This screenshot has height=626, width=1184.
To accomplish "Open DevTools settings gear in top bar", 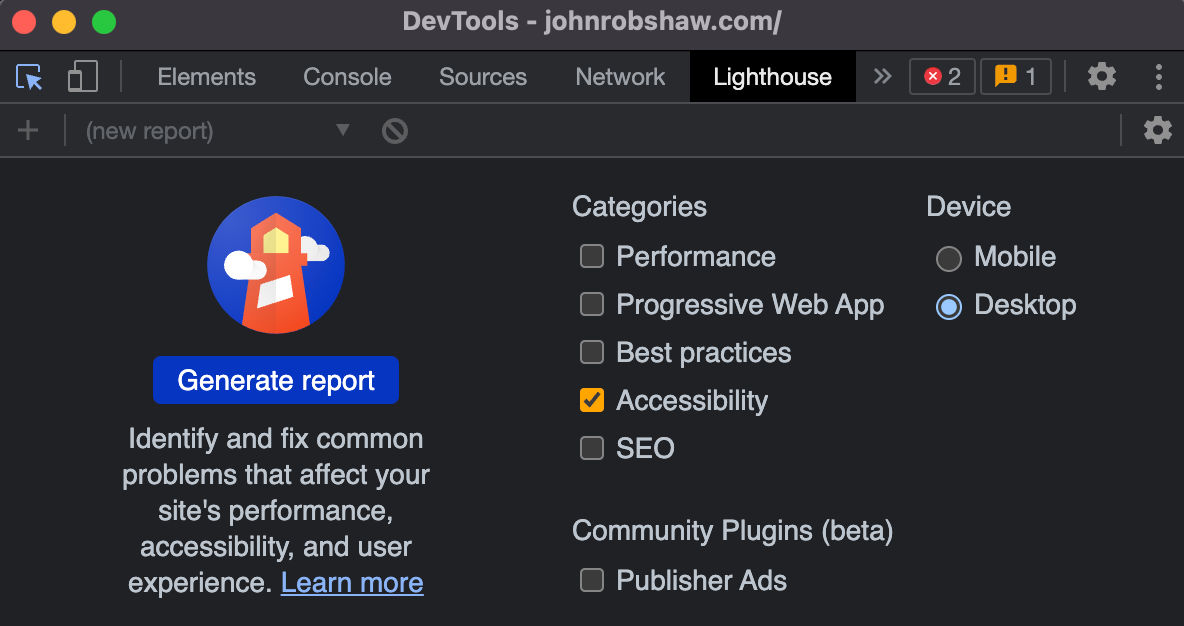I will point(1101,77).
